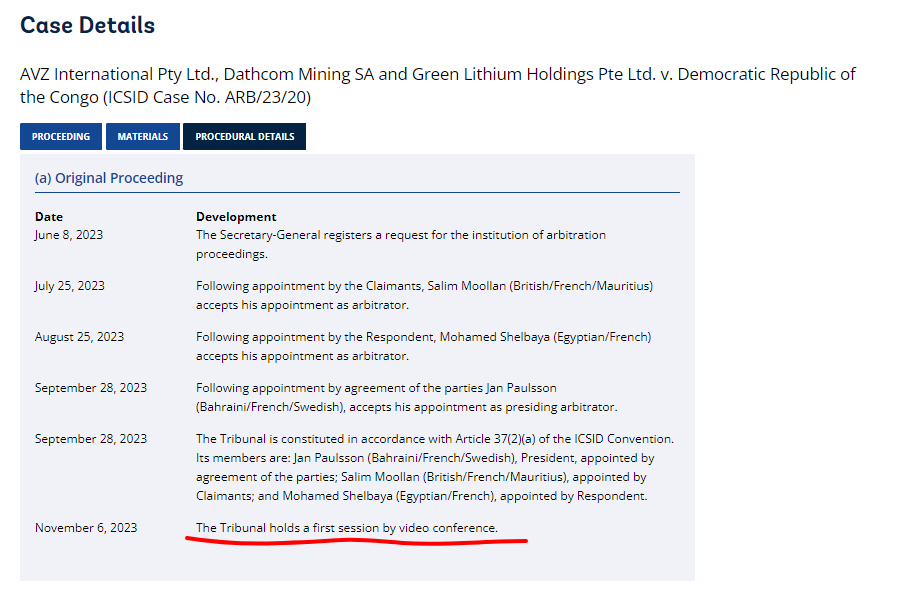Click the date July 25, 2023
Image resolution: width=899 pixels, height=605 pixels.
pos(70,286)
